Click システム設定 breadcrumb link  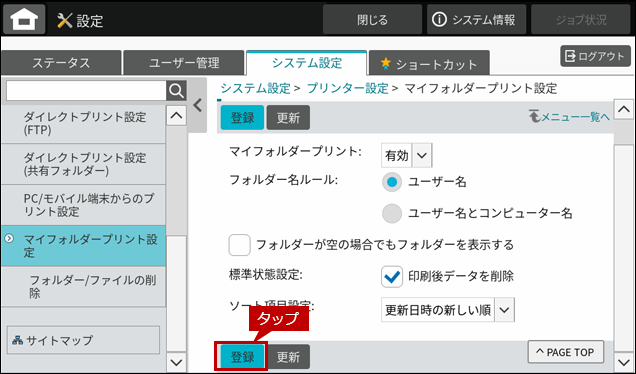pos(256,88)
